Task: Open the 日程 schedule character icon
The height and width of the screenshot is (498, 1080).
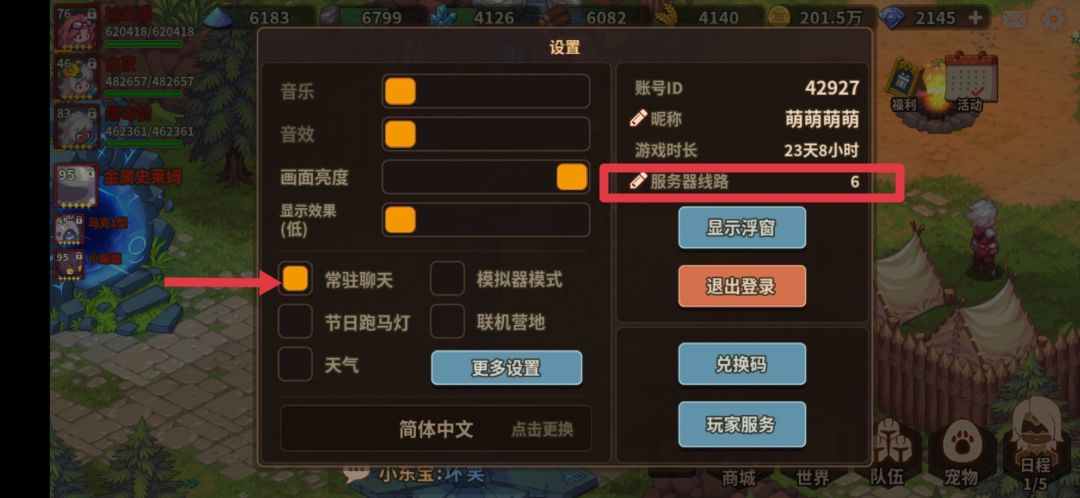Action: (1035, 446)
